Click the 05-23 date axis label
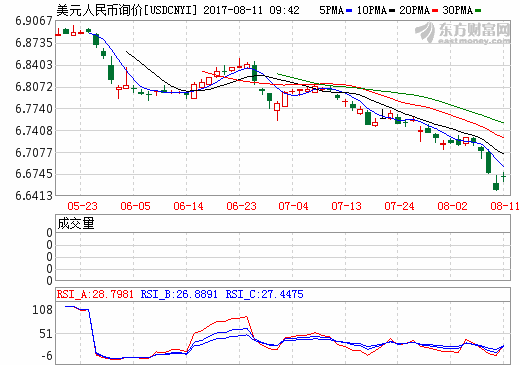This screenshot has width=520, height=365. click(82, 206)
